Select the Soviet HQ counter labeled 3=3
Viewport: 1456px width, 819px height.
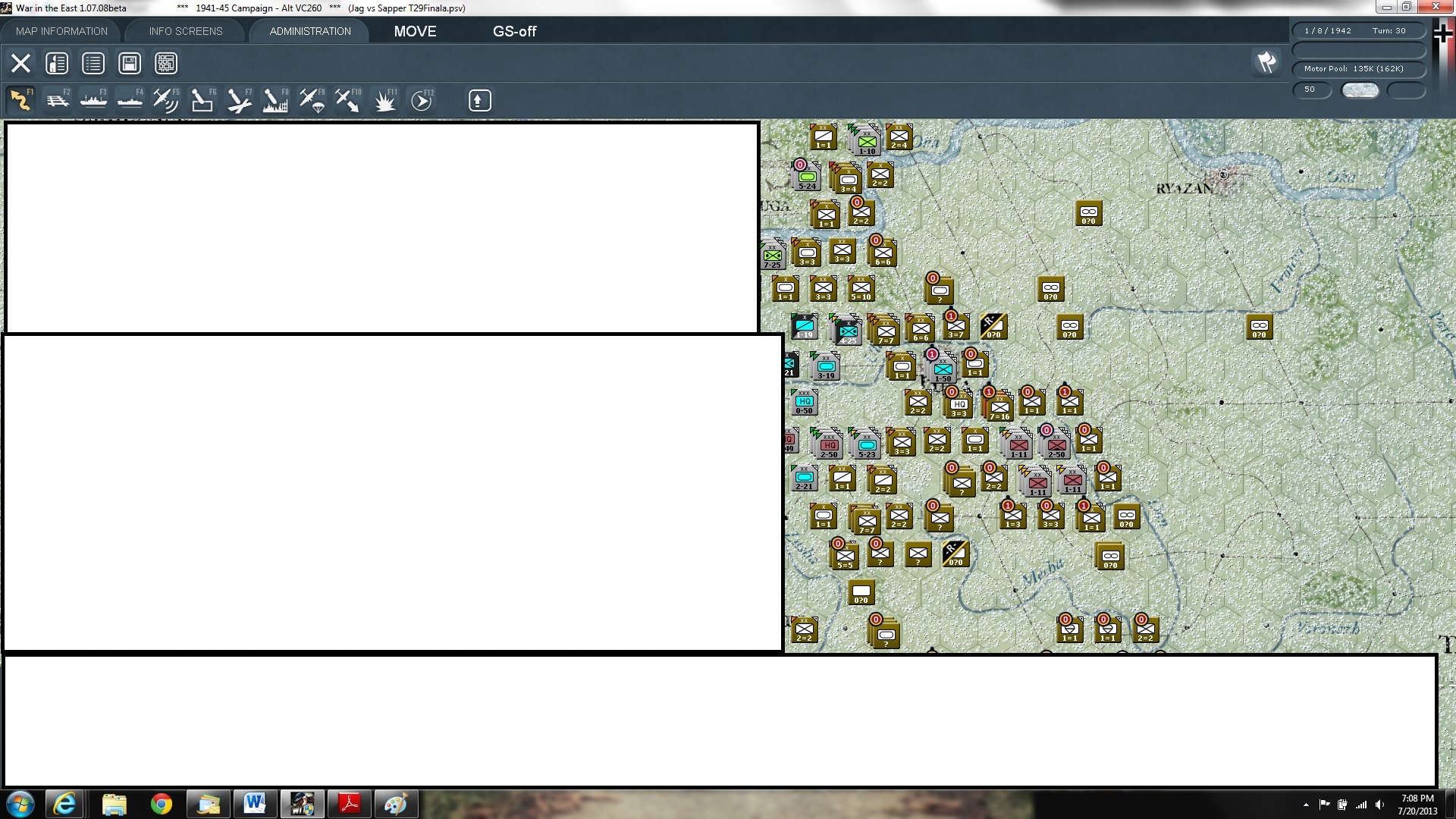tap(959, 405)
